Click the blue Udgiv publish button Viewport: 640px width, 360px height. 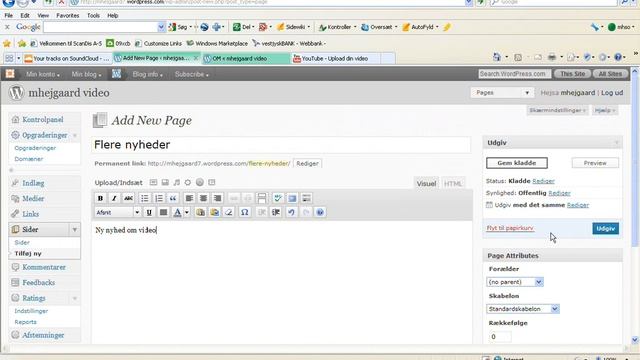605,229
